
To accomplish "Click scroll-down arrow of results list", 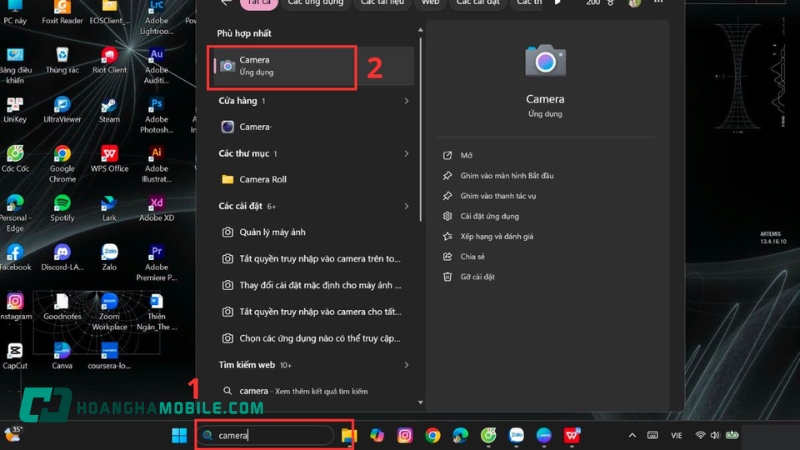I will 420,403.
